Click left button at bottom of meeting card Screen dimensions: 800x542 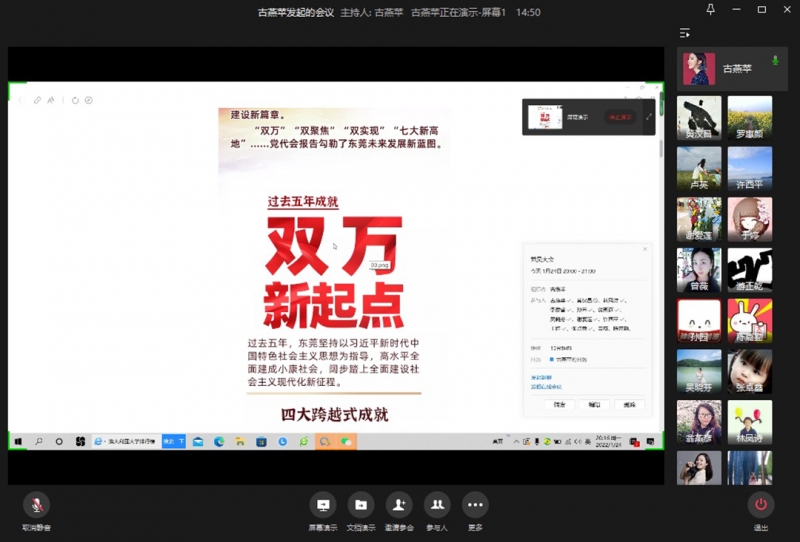coord(560,405)
